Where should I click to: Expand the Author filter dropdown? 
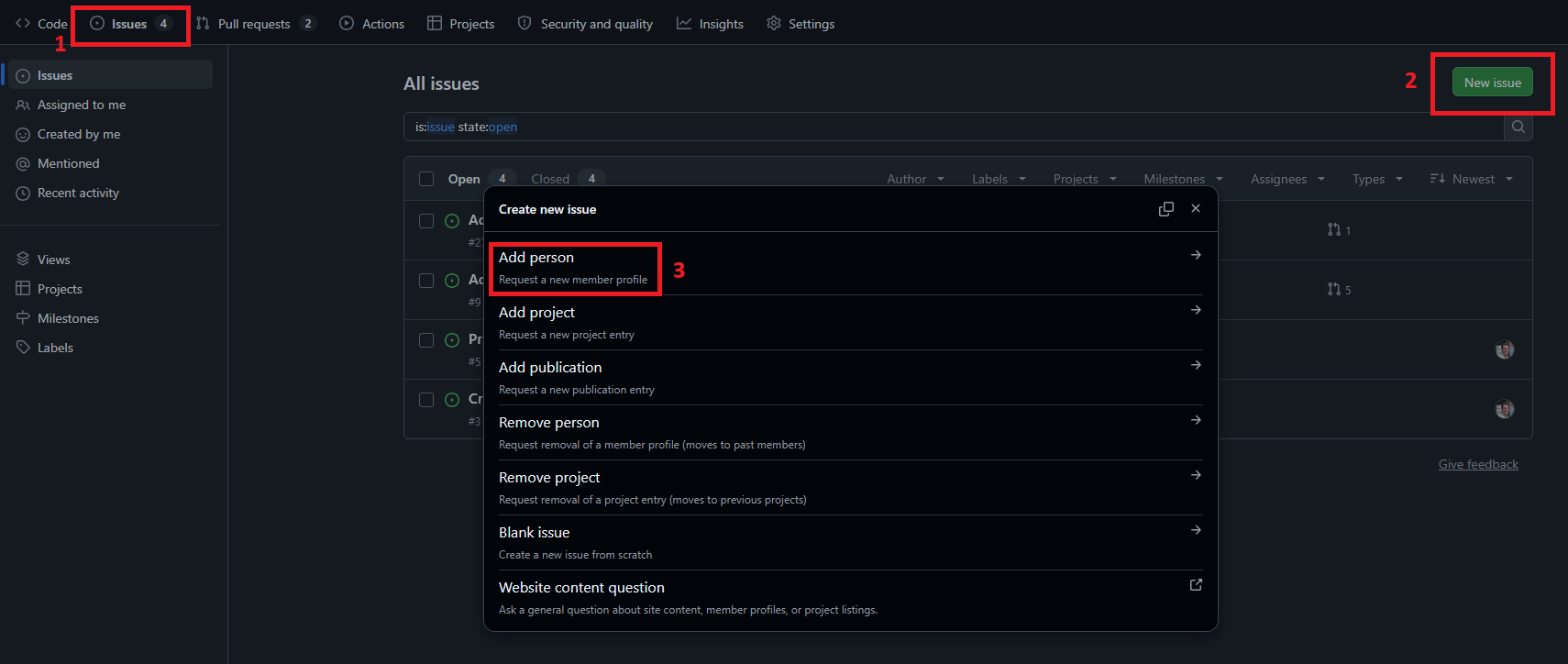pyautogui.click(x=915, y=179)
